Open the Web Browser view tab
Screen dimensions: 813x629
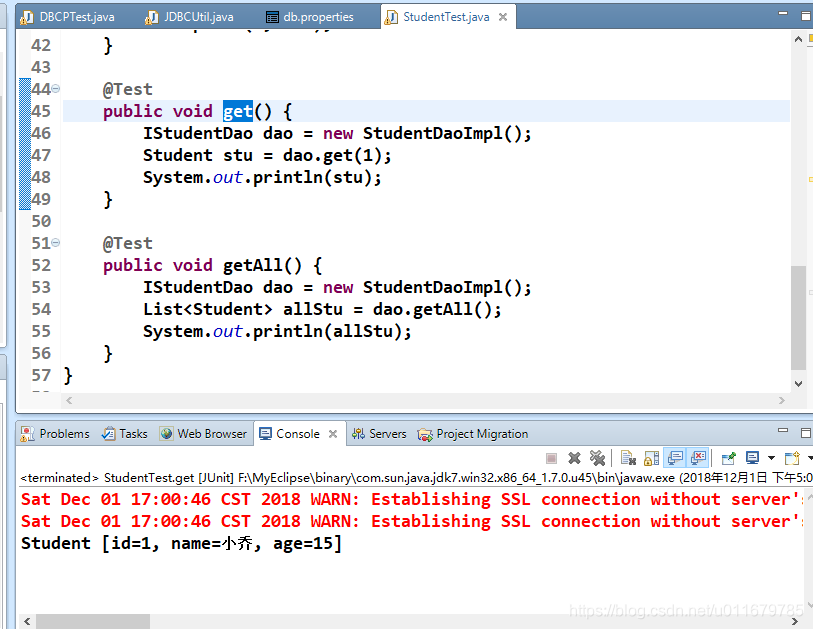(203, 434)
